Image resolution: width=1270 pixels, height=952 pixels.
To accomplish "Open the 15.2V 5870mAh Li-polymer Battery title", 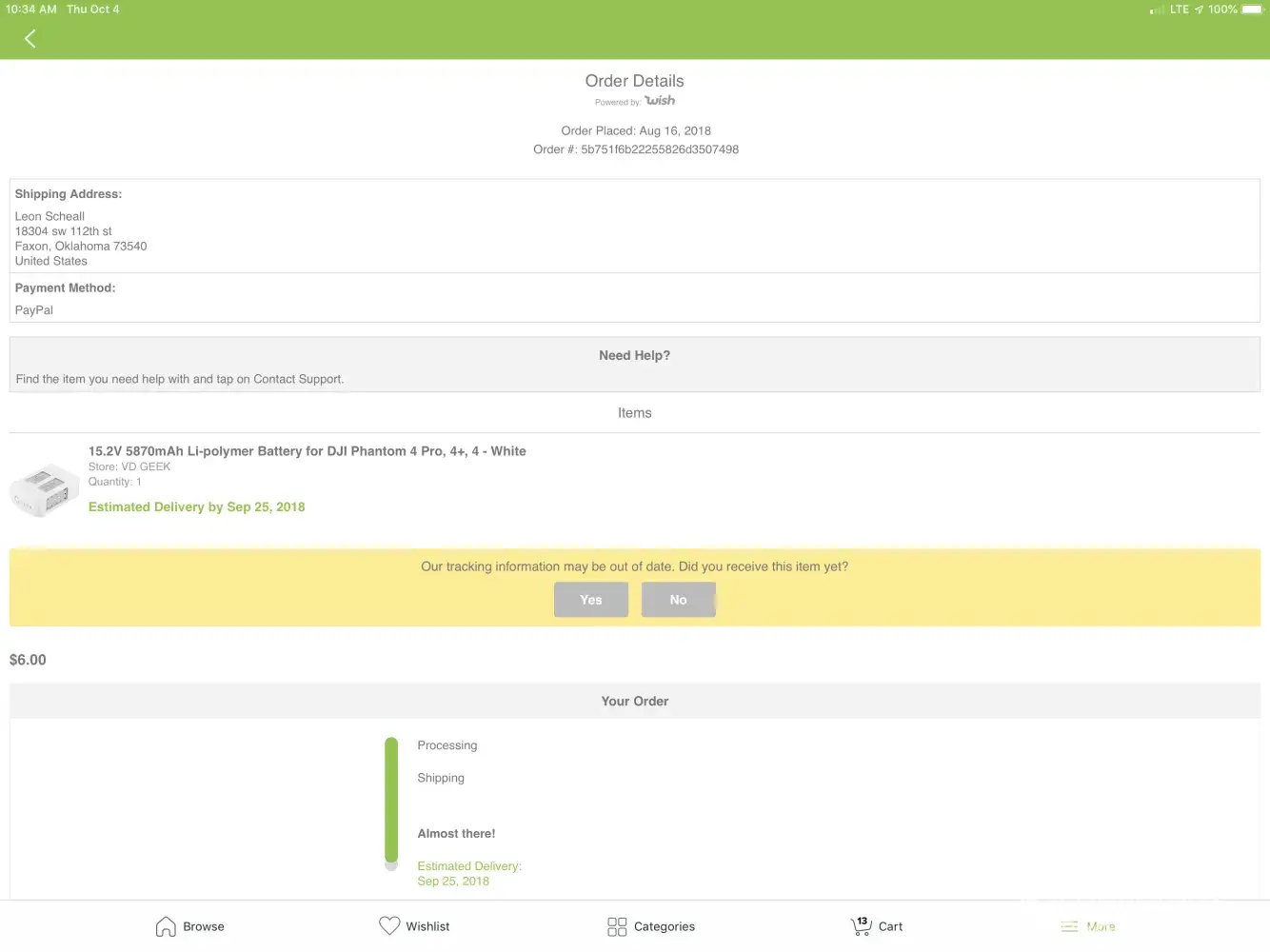I will click(307, 451).
